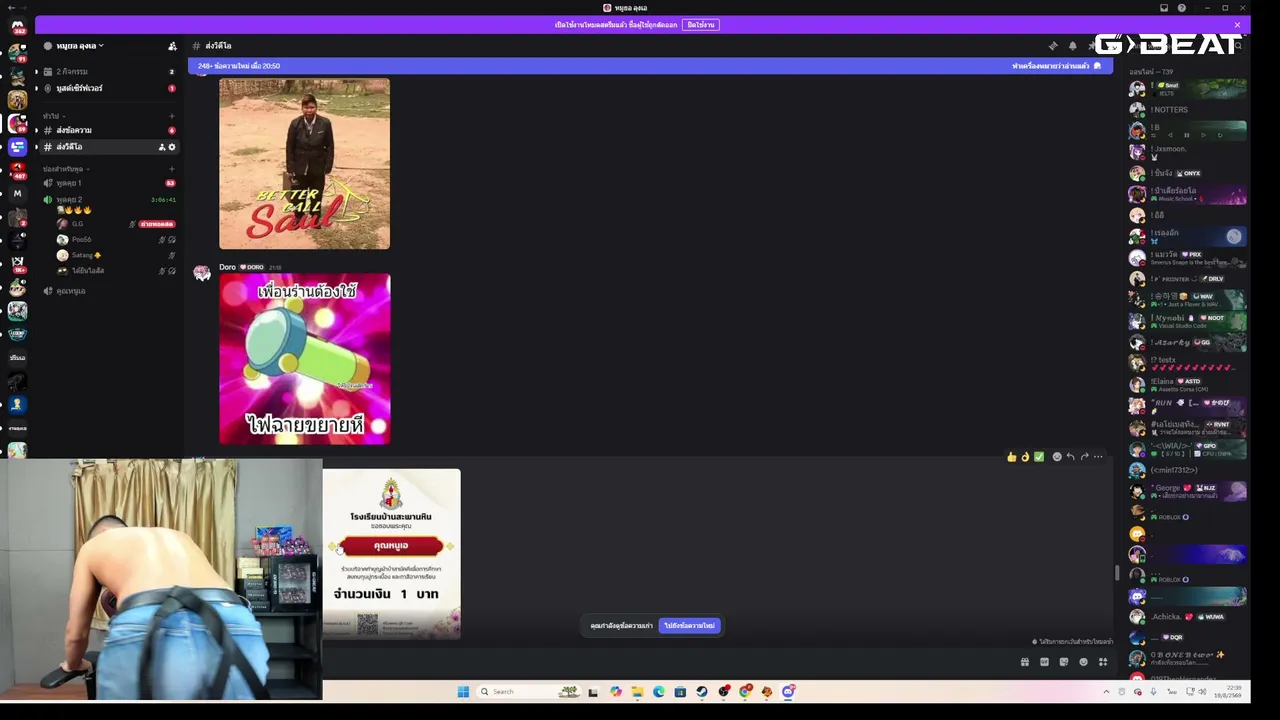
Task: Open the Threads icon in the channel header
Action: click(x=1053, y=46)
